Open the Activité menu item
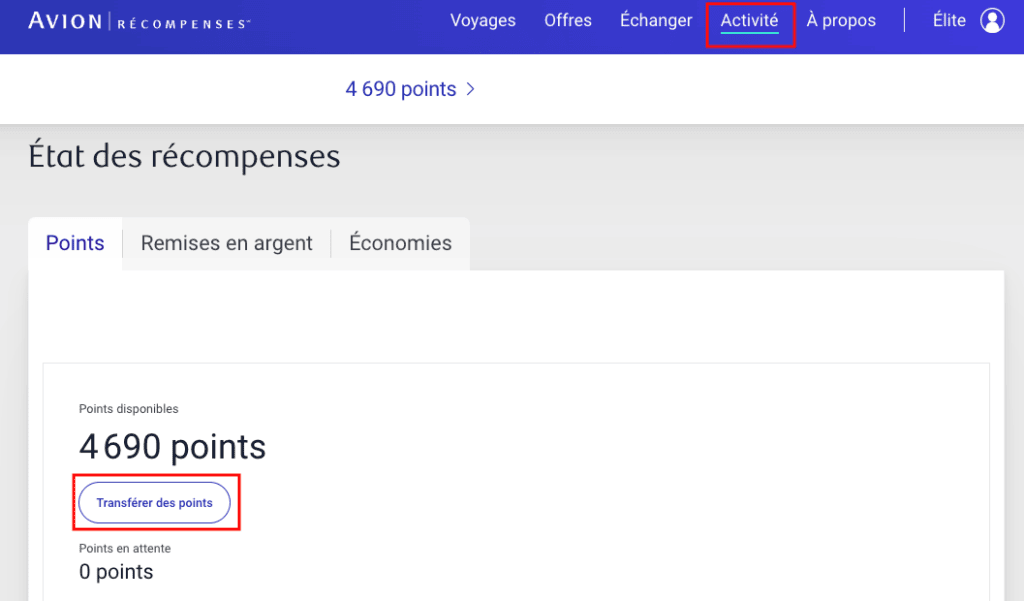The height and width of the screenshot is (601, 1024). click(749, 21)
